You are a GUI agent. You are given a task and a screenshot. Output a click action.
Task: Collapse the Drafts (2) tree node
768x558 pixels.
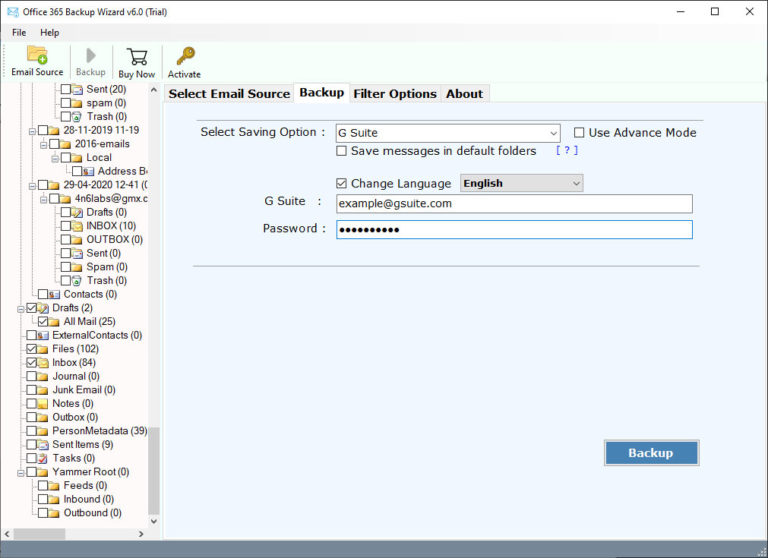21,309
